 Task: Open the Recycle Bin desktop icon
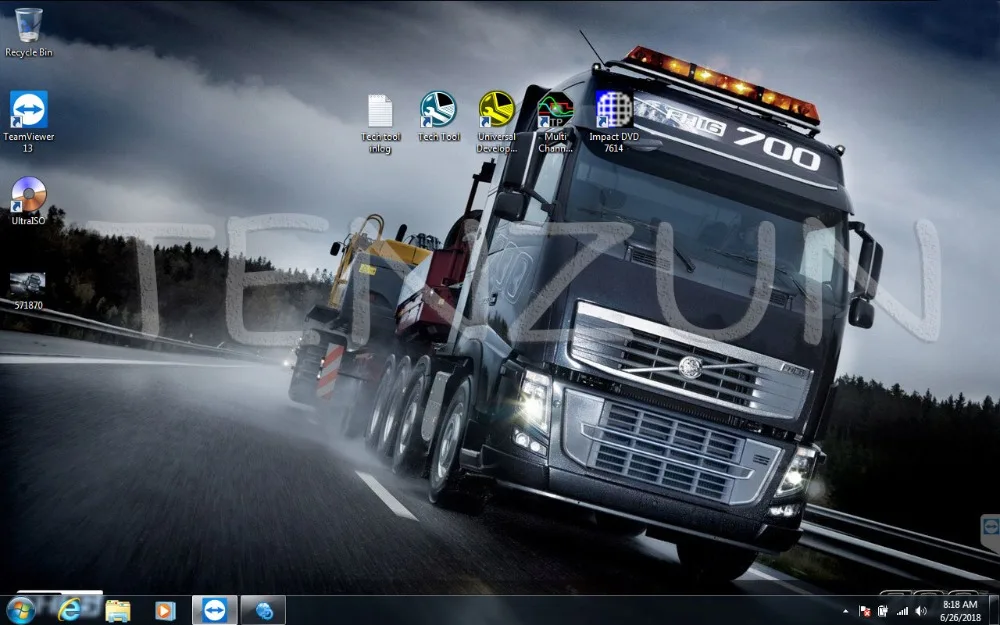29,33
